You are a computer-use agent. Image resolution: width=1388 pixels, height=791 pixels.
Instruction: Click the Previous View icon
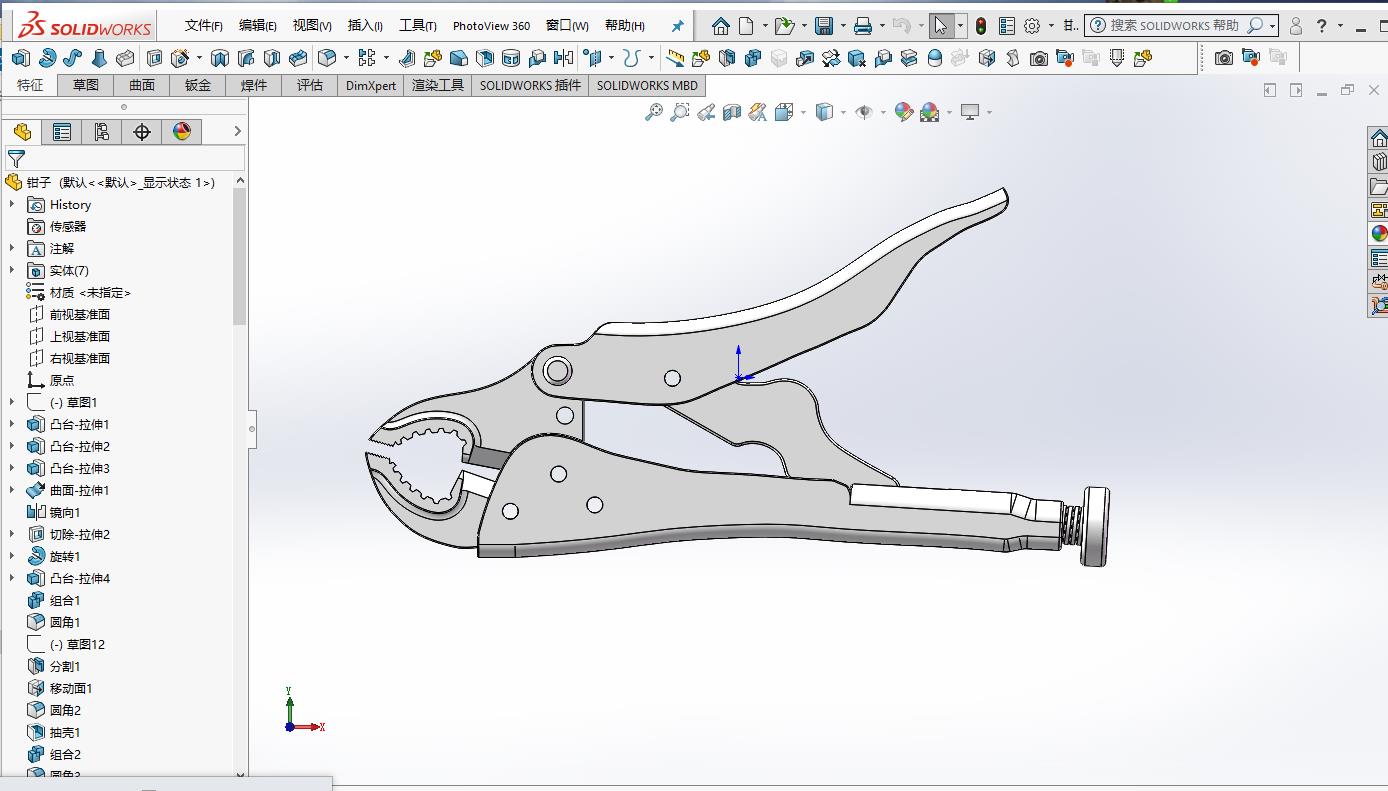point(706,112)
